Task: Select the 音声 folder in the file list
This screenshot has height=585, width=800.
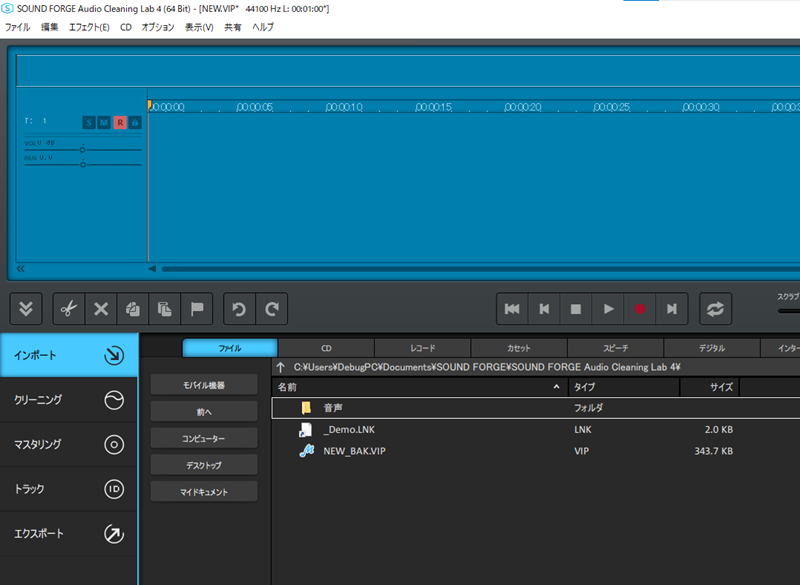Action: coord(536,408)
